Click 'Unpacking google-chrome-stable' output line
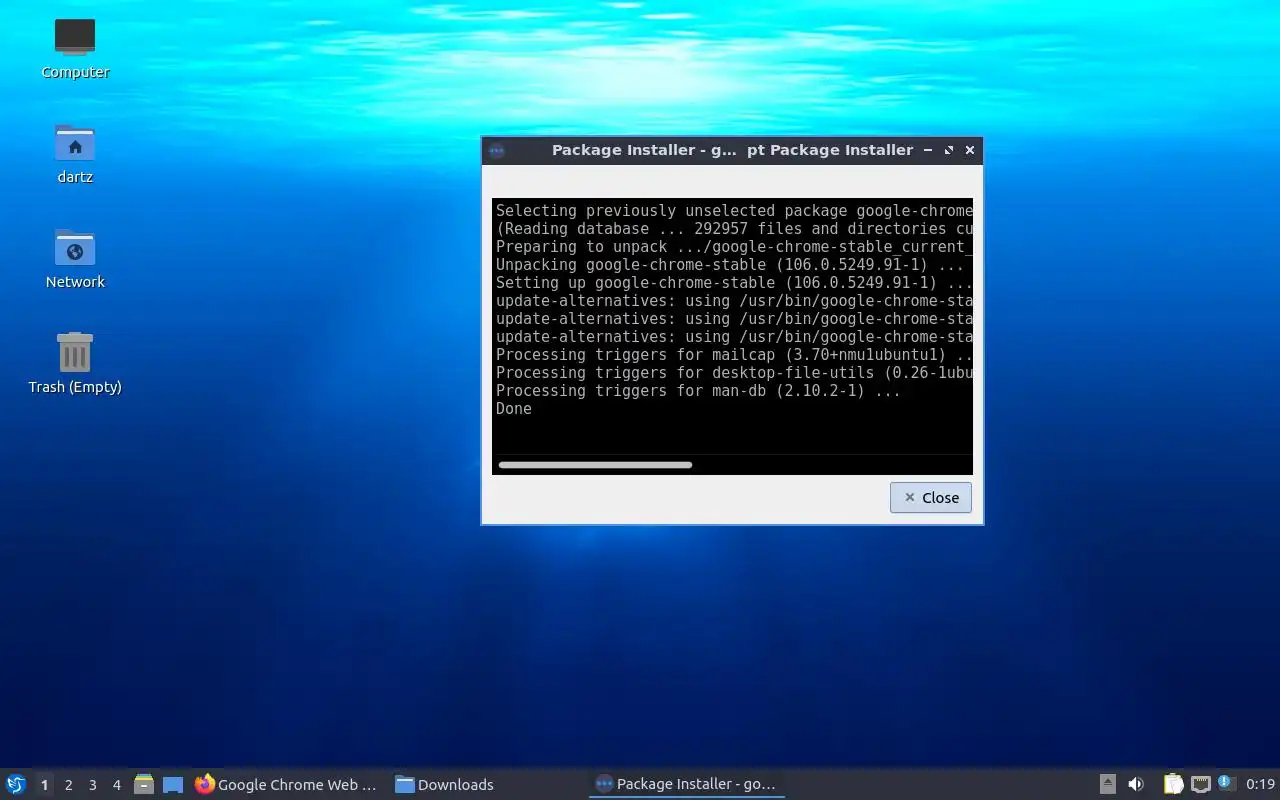This screenshot has height=800, width=1280. pos(730,264)
